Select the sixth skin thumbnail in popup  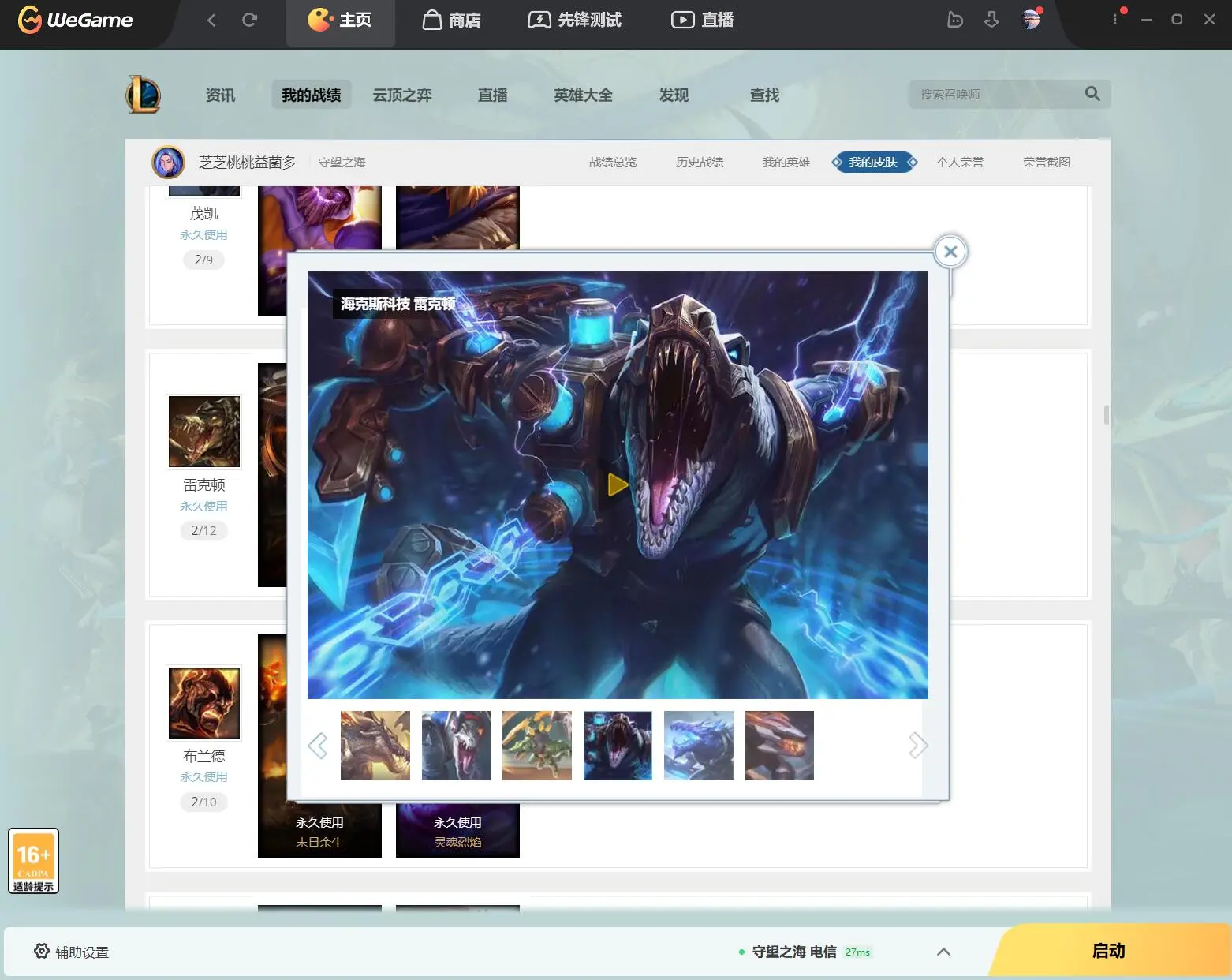pyautogui.click(x=779, y=746)
